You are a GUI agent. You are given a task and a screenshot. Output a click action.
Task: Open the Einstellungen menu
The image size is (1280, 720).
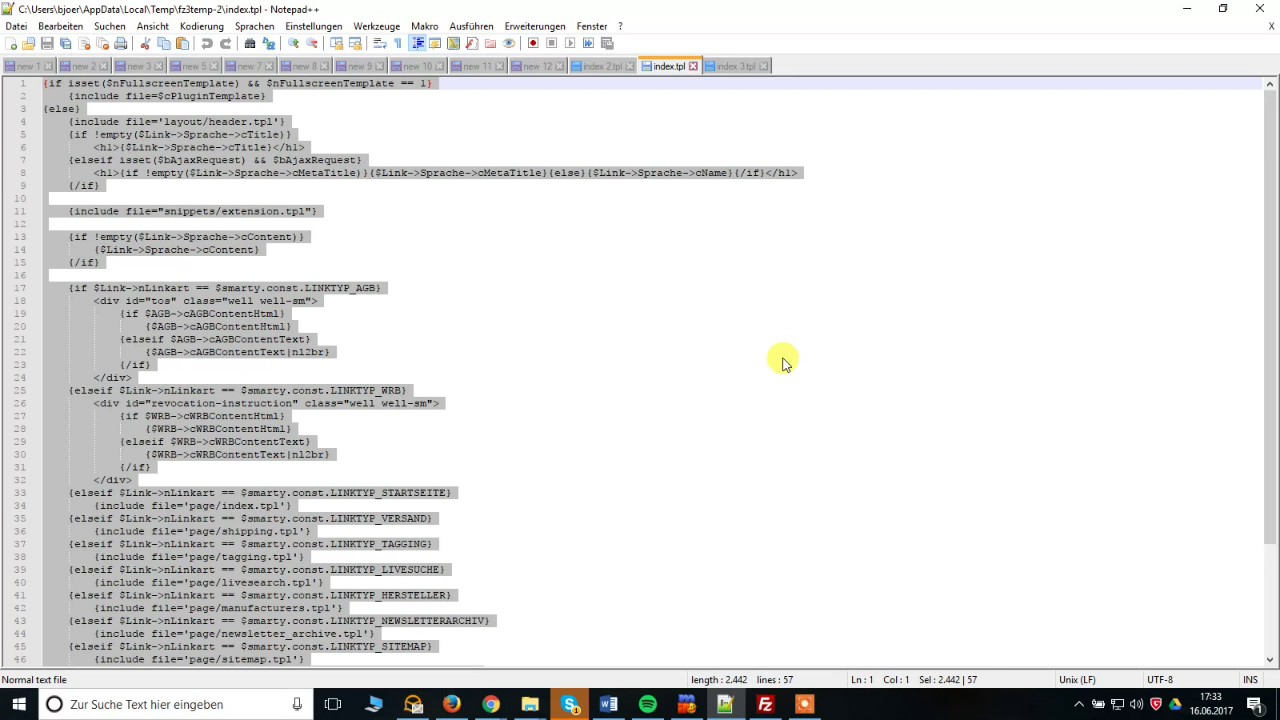click(x=313, y=26)
